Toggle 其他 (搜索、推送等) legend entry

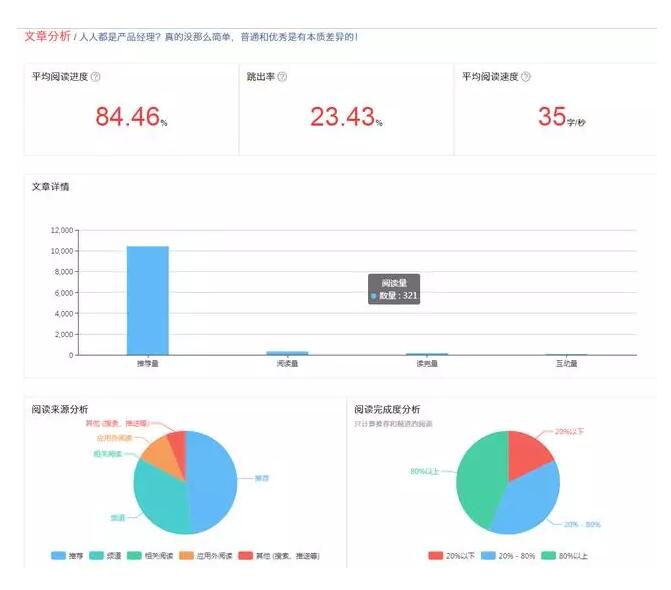(x=282, y=555)
